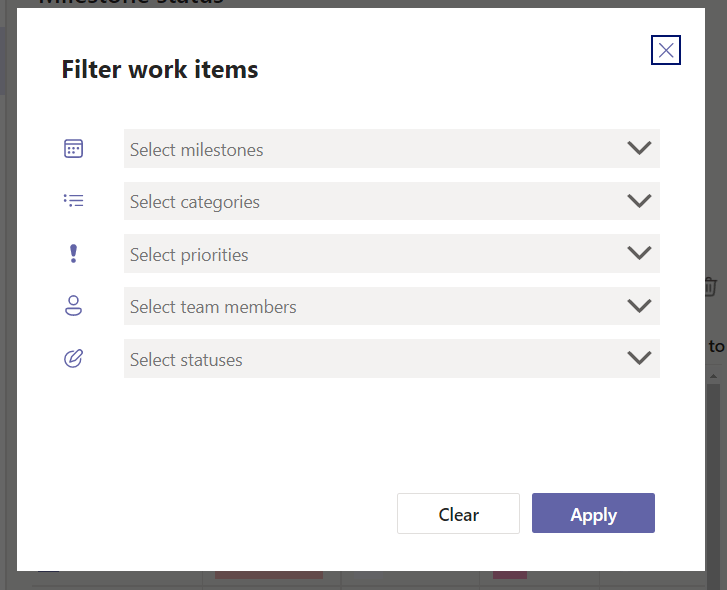
Task: Expand the categories dropdown chevron
Action: 639,201
